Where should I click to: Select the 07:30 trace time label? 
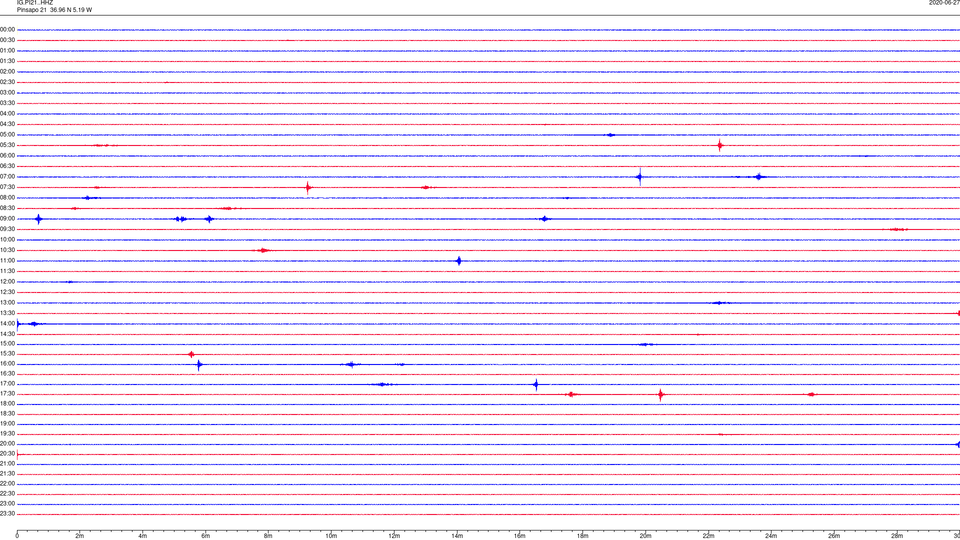click(7, 187)
